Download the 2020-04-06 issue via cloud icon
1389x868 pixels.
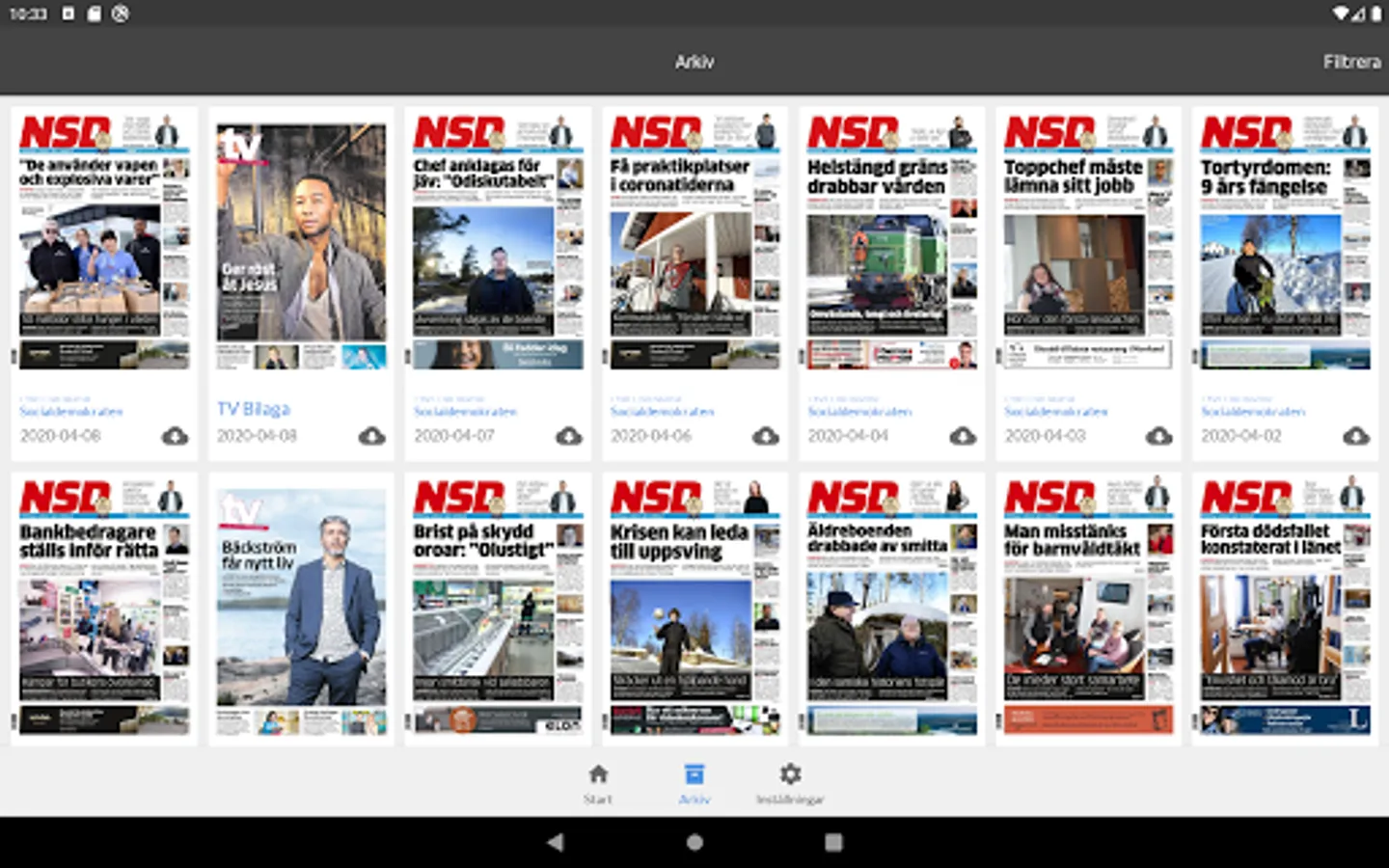pyautogui.click(x=766, y=436)
